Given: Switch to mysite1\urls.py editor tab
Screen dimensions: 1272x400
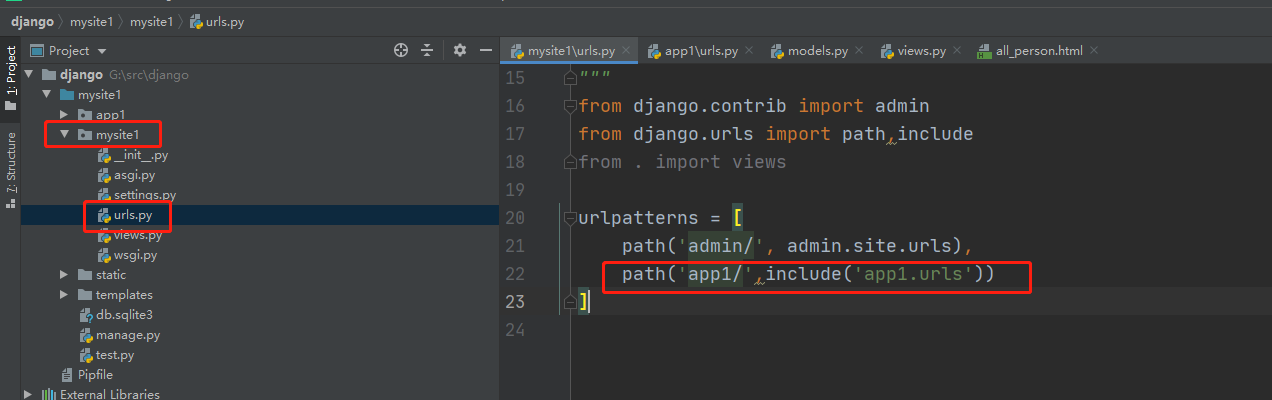Looking at the screenshot, I should (570, 50).
